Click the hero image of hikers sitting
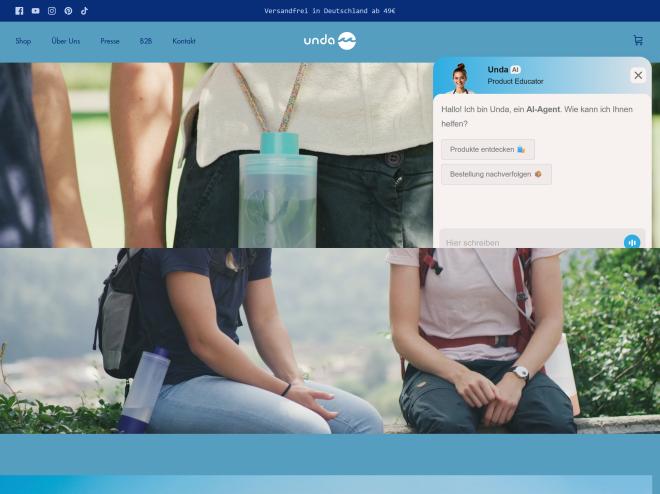Viewport: 660px width, 494px height. tap(330, 341)
